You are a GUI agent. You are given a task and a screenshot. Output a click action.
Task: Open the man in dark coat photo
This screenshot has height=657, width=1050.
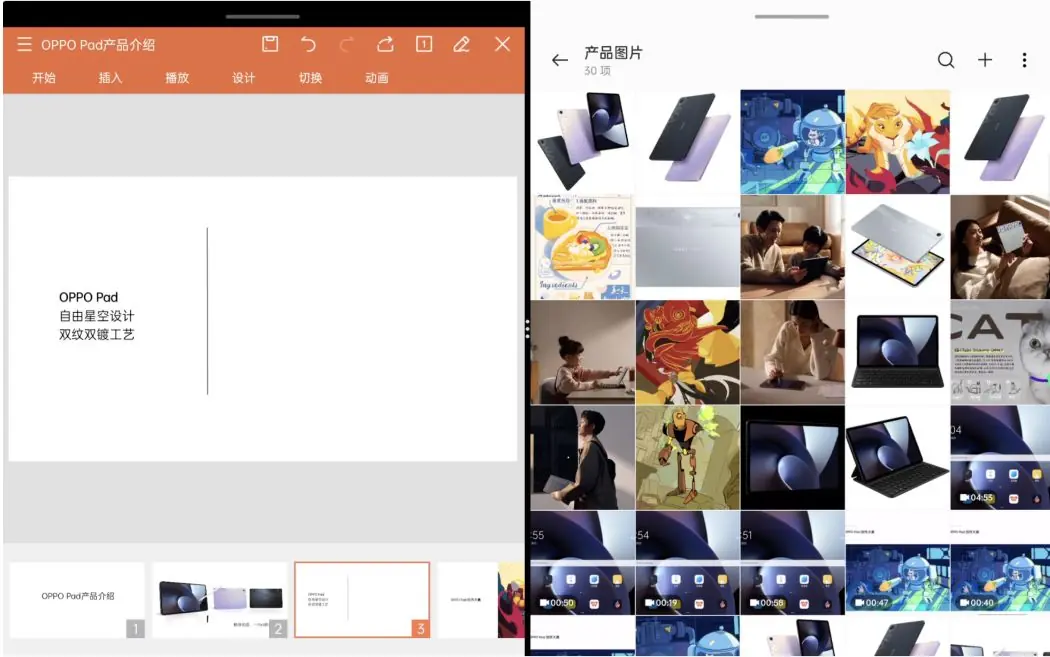click(583, 457)
